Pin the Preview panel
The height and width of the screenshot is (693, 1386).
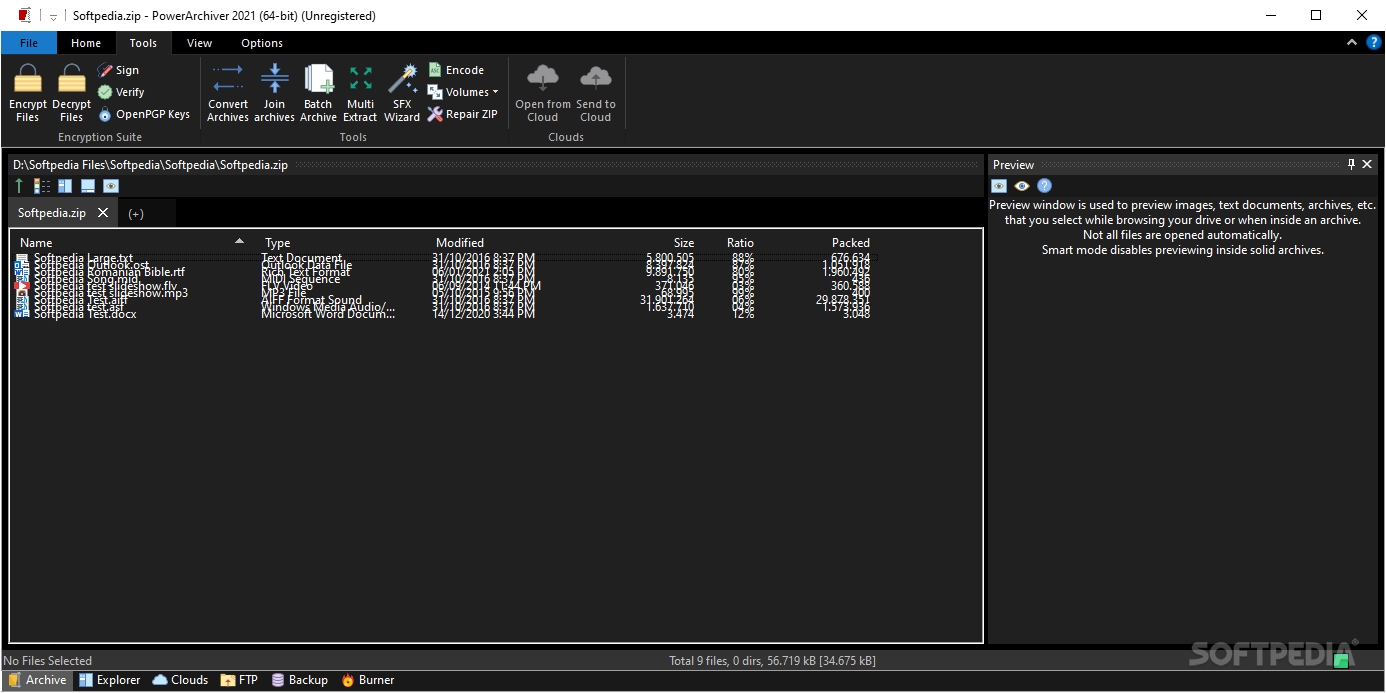(1351, 164)
